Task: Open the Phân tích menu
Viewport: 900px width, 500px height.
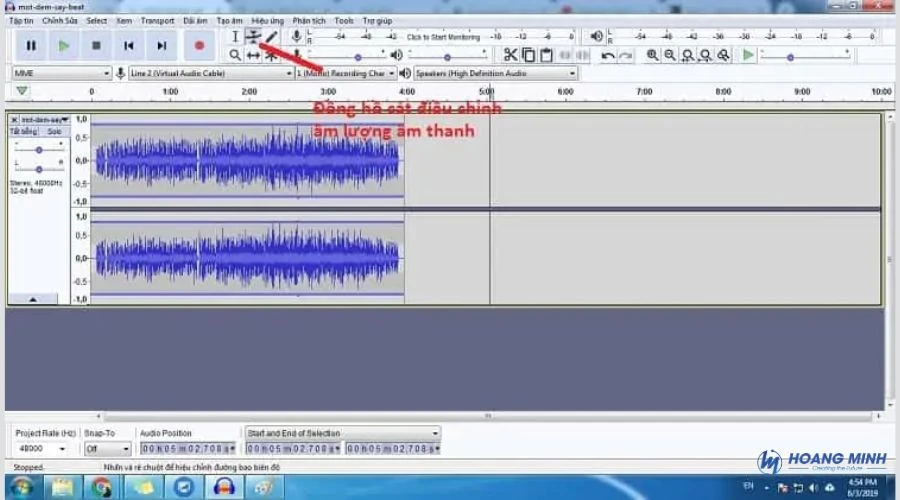Action: [x=309, y=21]
